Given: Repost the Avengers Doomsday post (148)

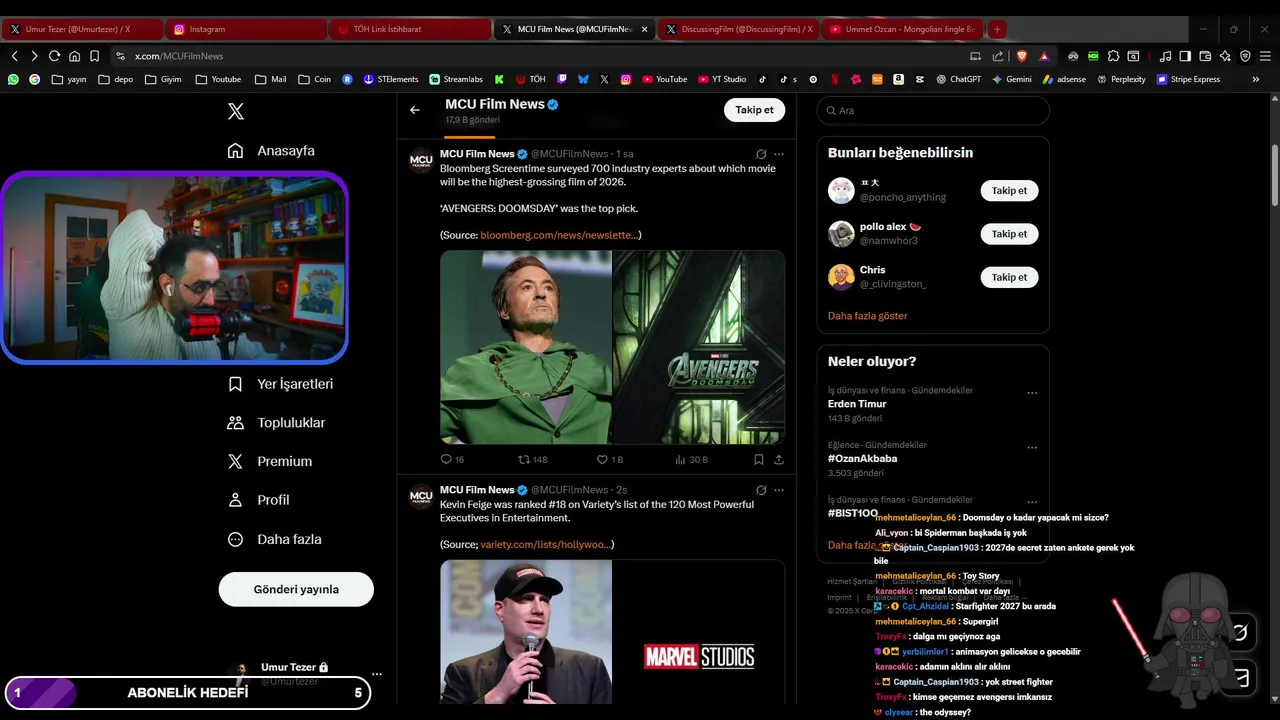Looking at the screenshot, I should point(532,460).
